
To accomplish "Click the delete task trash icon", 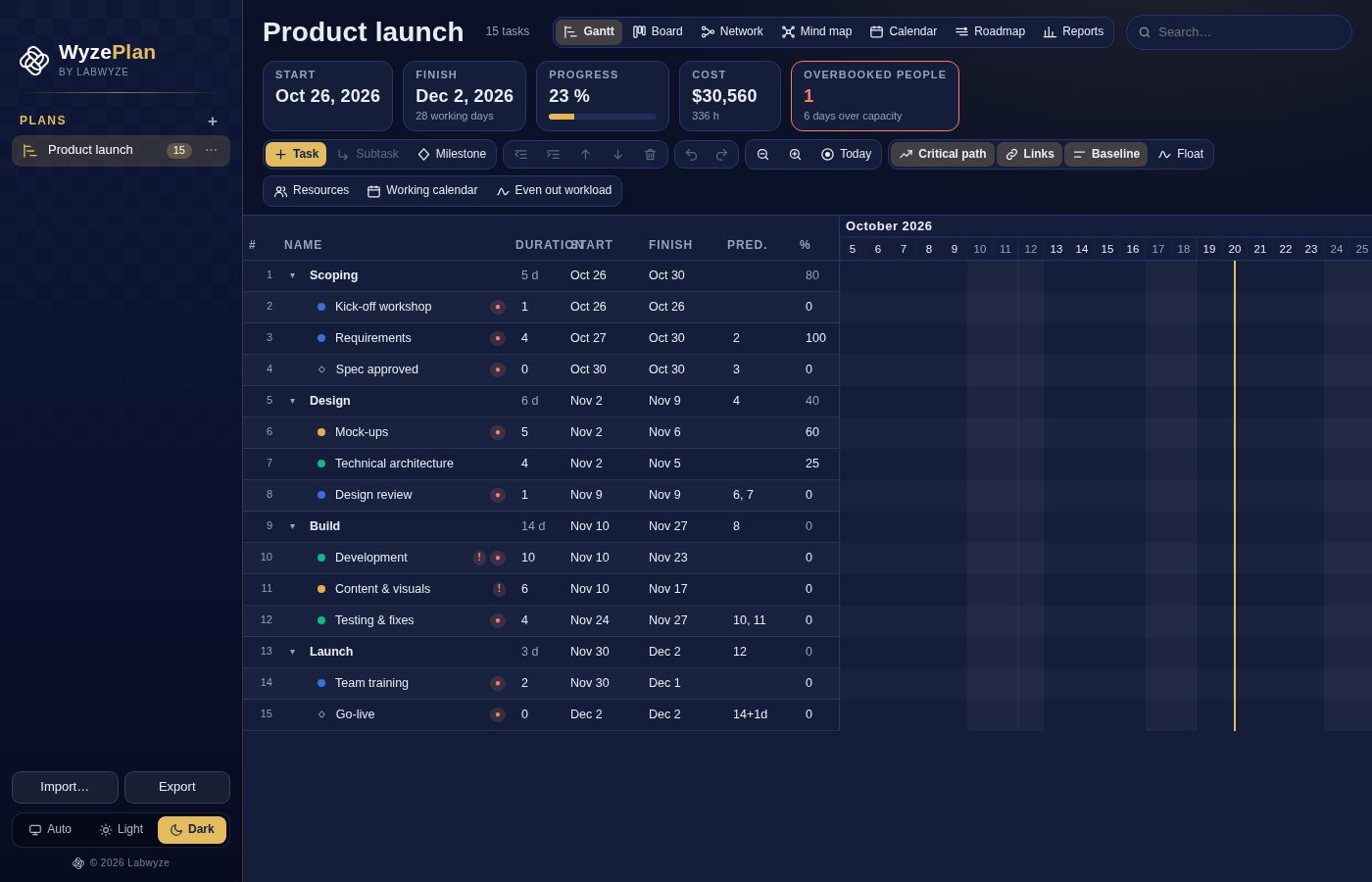I will tap(650, 155).
